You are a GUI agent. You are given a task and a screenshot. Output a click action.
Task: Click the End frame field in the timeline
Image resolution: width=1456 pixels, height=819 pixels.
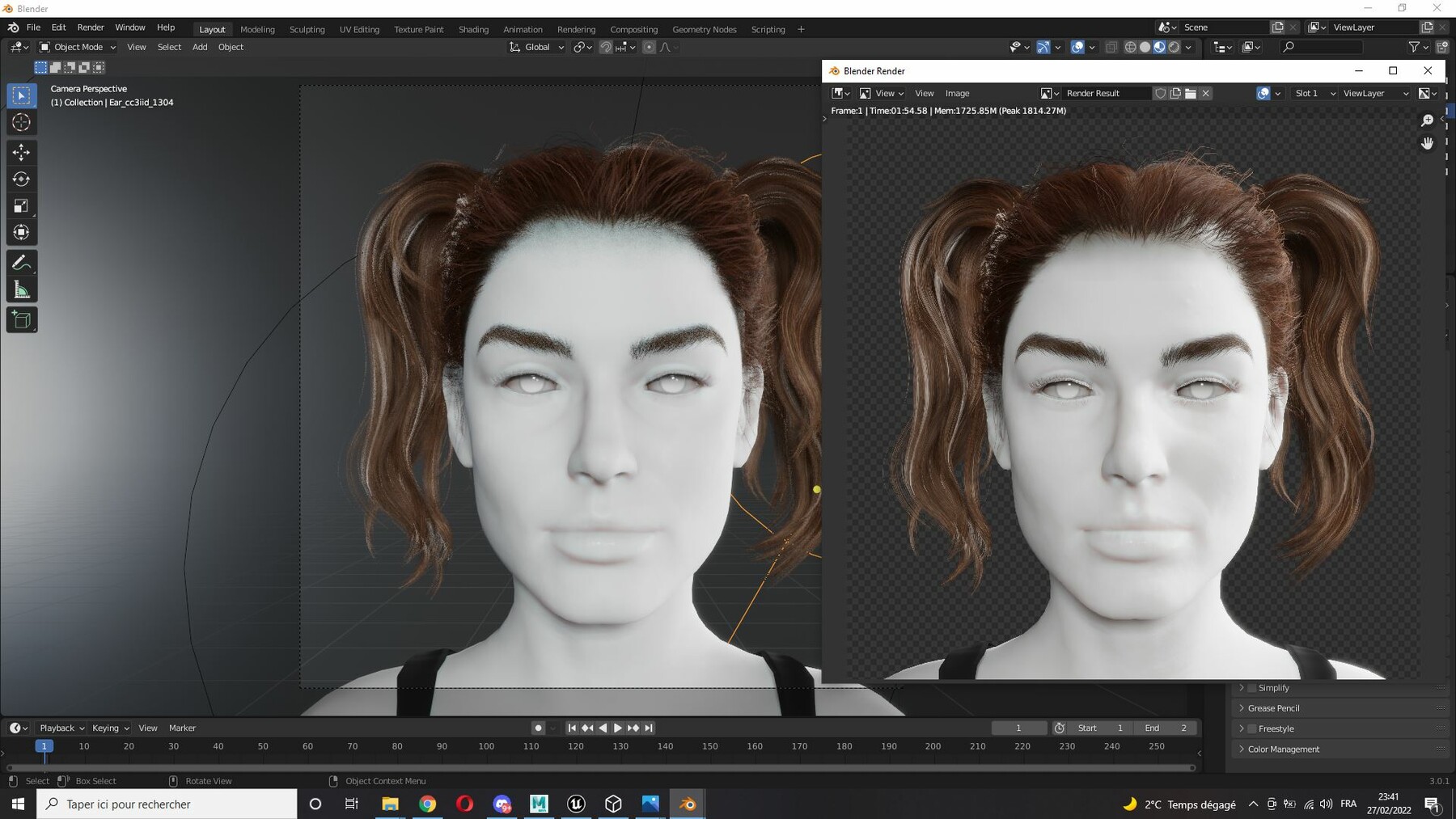(x=1165, y=728)
